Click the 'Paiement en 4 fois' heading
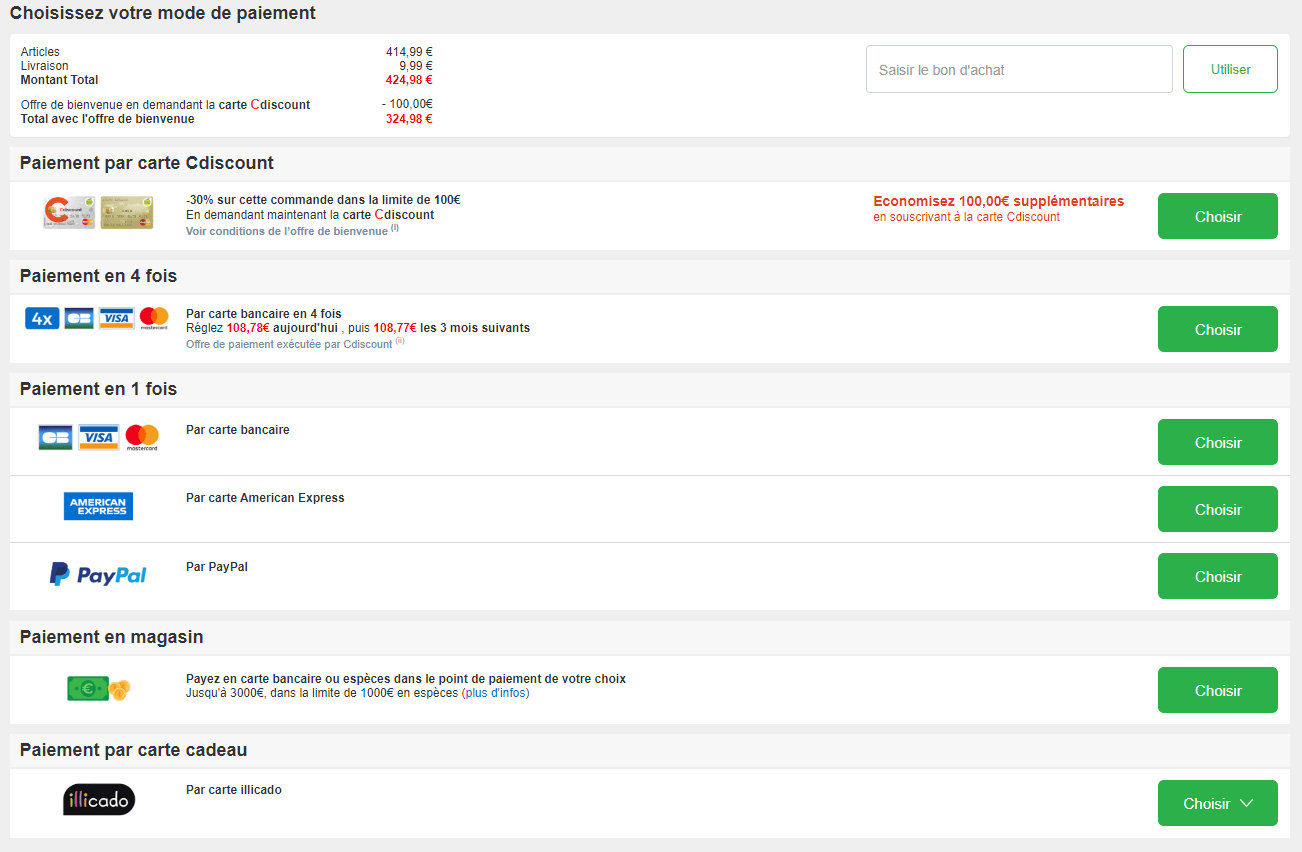The image size is (1302, 852). (x=99, y=276)
